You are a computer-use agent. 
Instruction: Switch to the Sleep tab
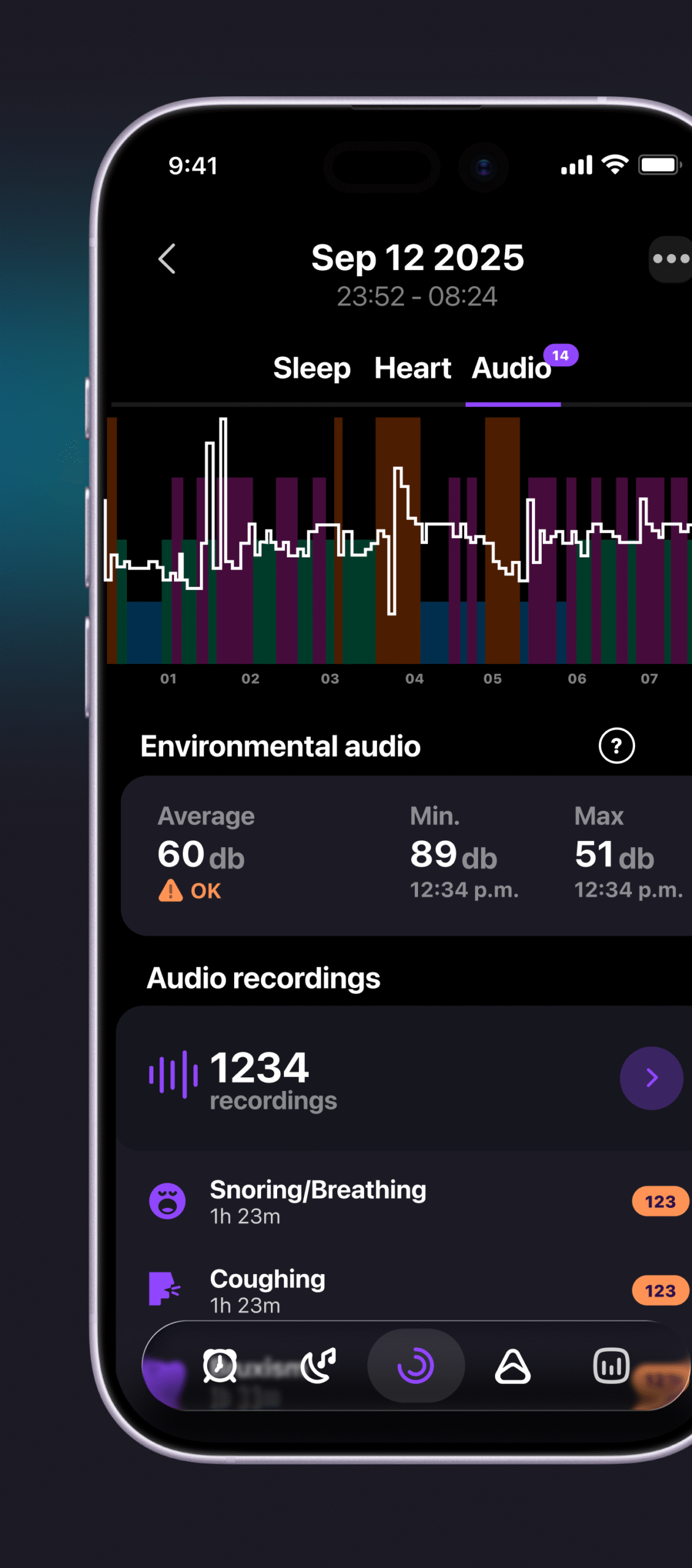(311, 368)
